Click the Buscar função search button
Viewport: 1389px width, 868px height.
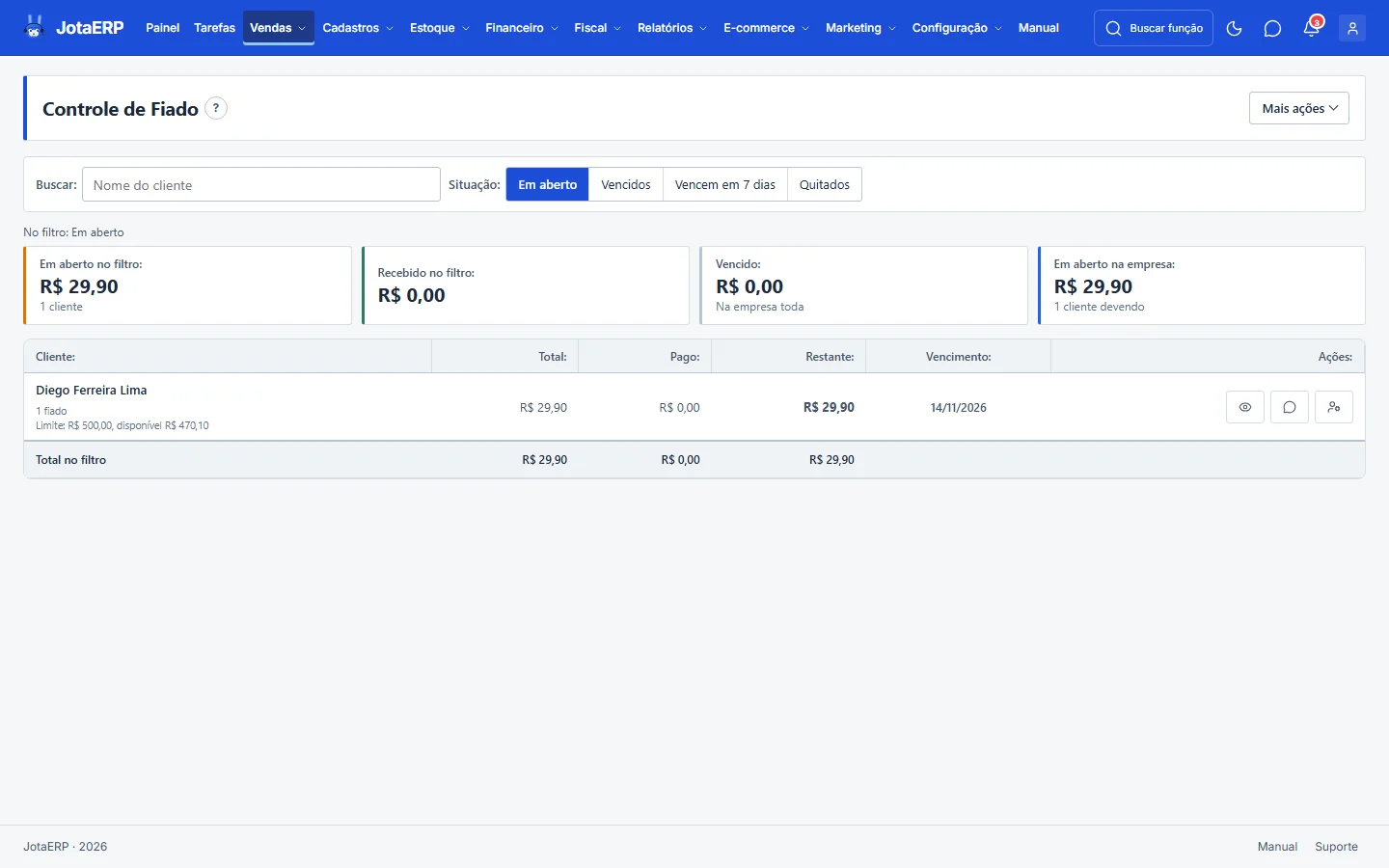pyautogui.click(x=1154, y=28)
